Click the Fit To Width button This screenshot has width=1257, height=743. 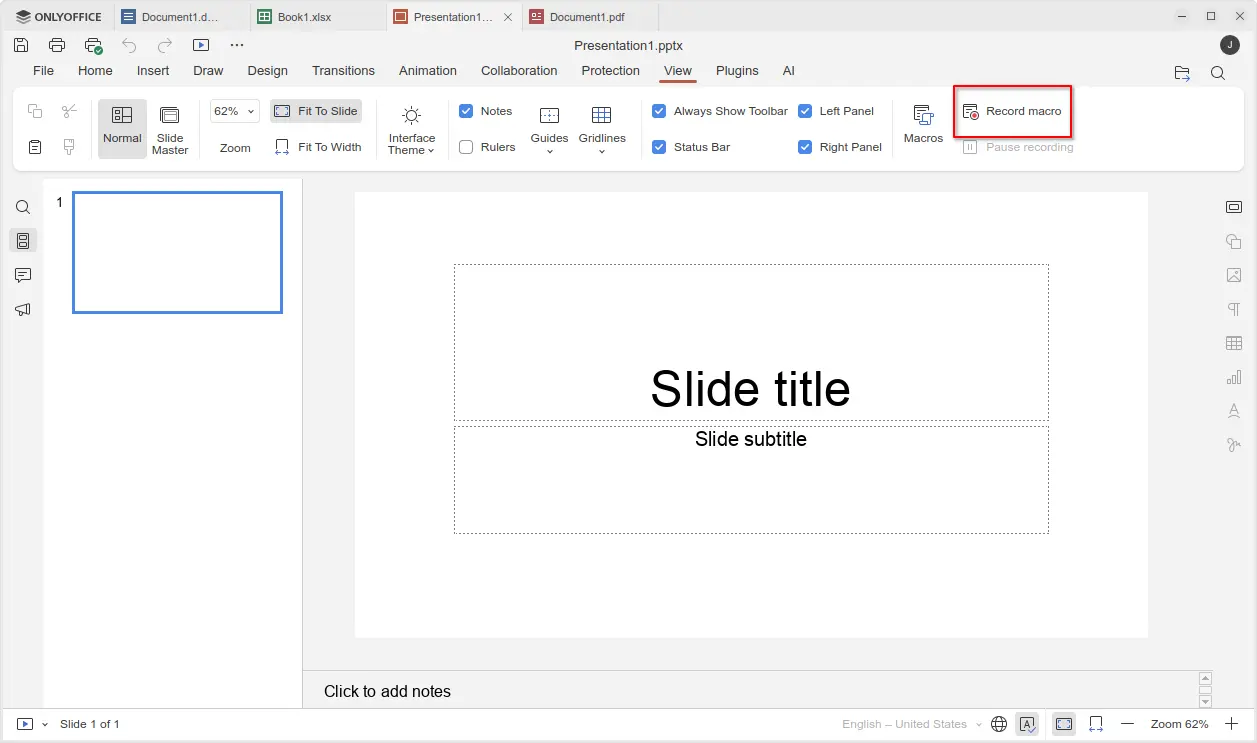click(317, 147)
